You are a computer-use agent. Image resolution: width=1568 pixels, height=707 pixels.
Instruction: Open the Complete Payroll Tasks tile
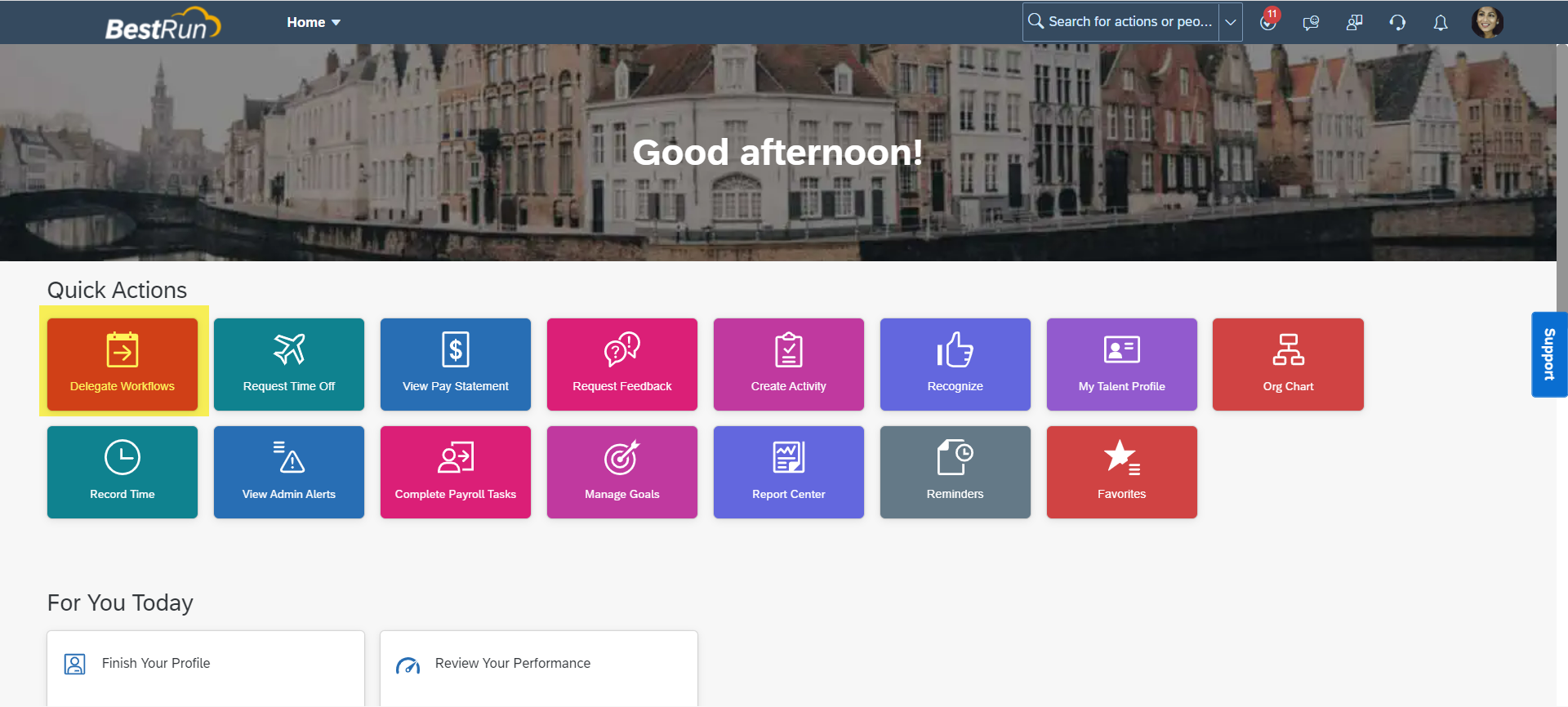click(456, 472)
